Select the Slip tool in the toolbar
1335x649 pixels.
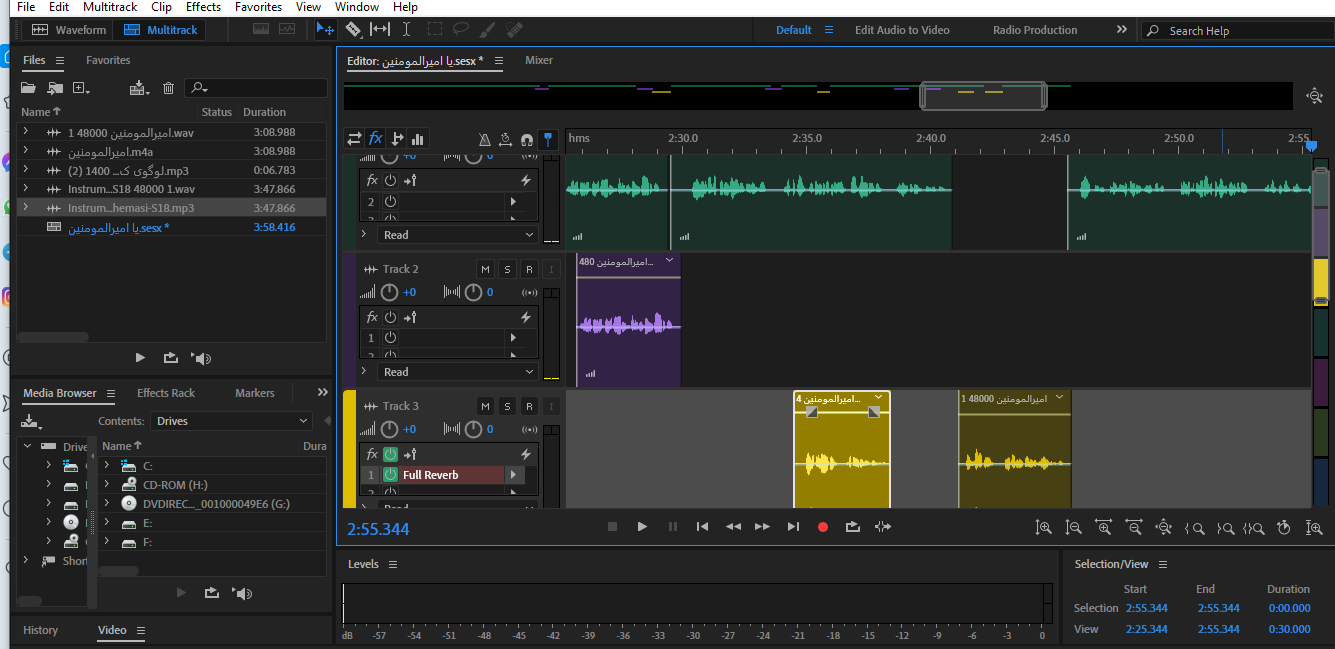coord(380,30)
